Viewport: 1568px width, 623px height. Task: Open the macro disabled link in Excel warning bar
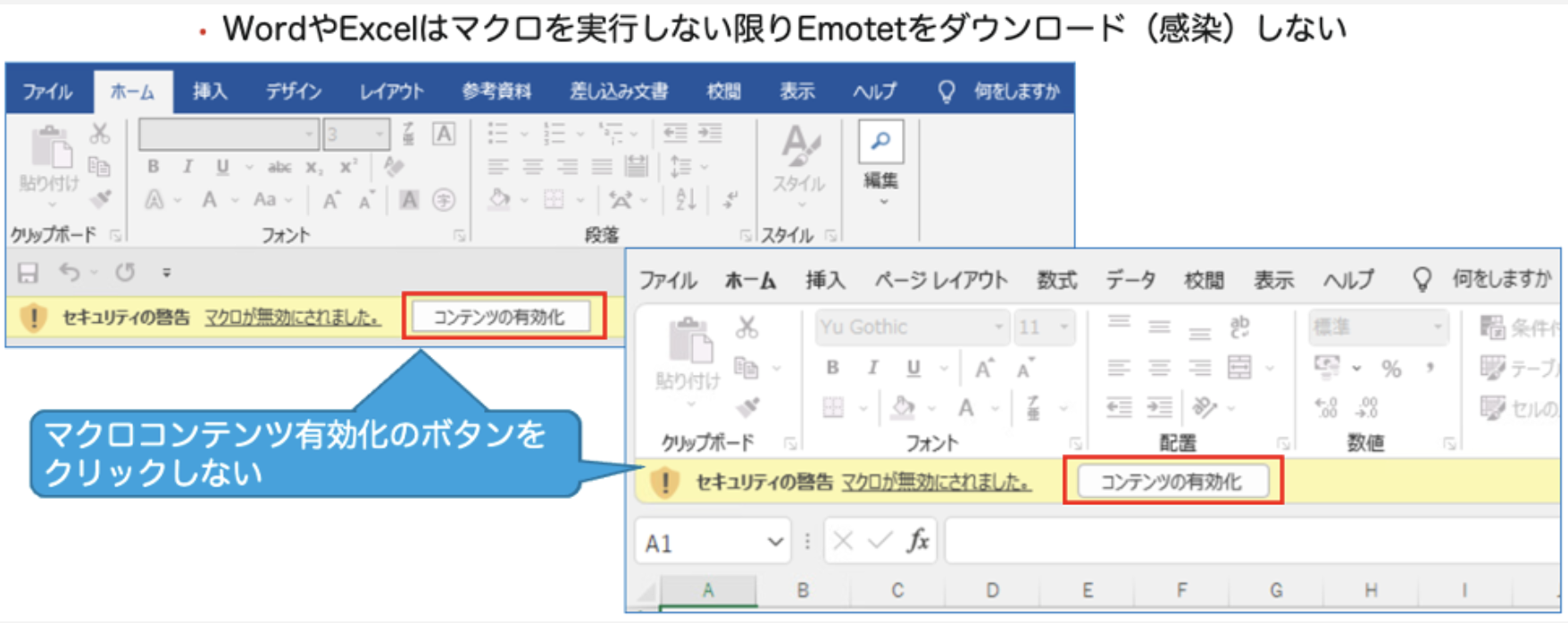937,482
